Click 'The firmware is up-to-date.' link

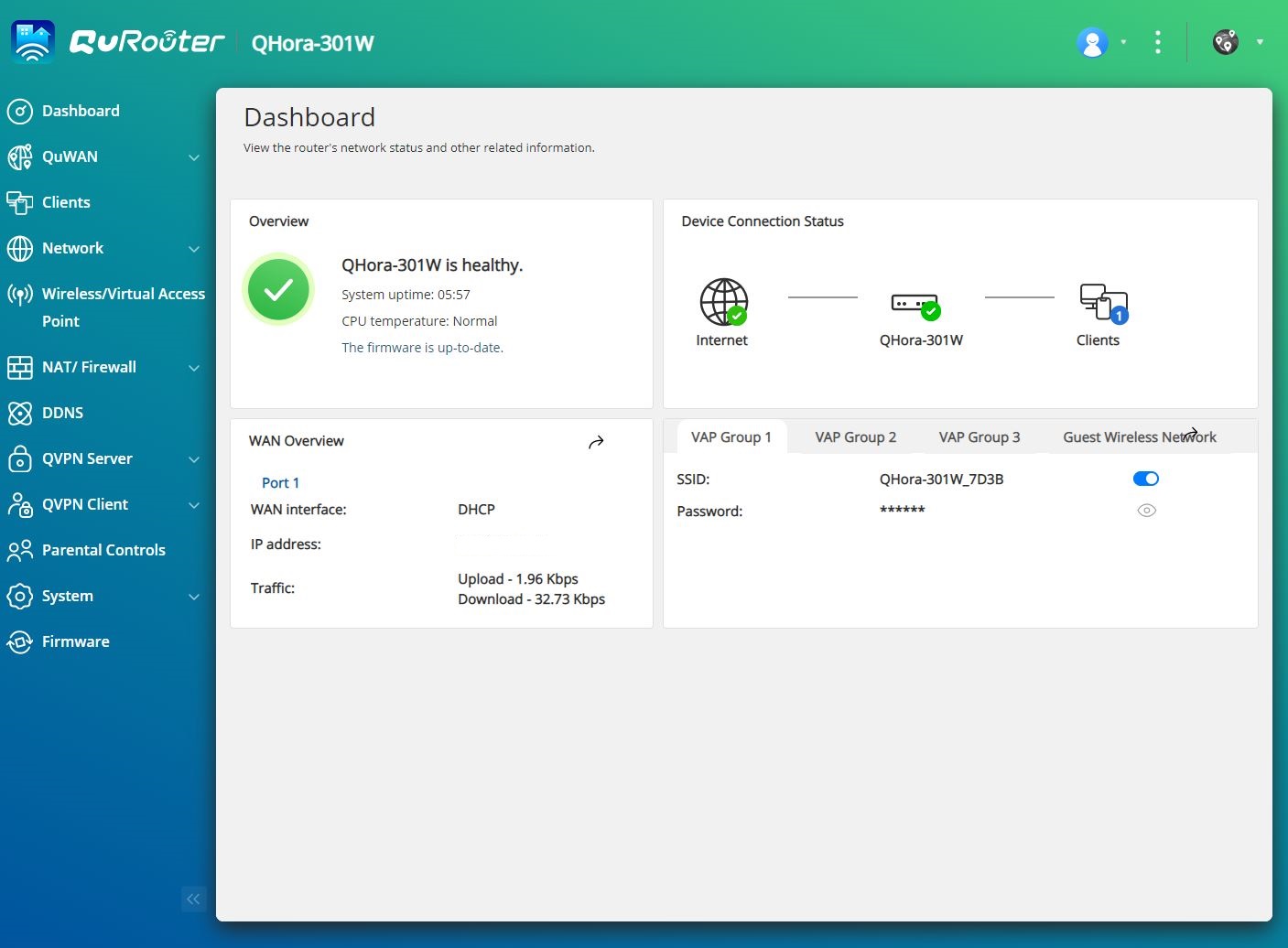pyautogui.click(x=423, y=348)
